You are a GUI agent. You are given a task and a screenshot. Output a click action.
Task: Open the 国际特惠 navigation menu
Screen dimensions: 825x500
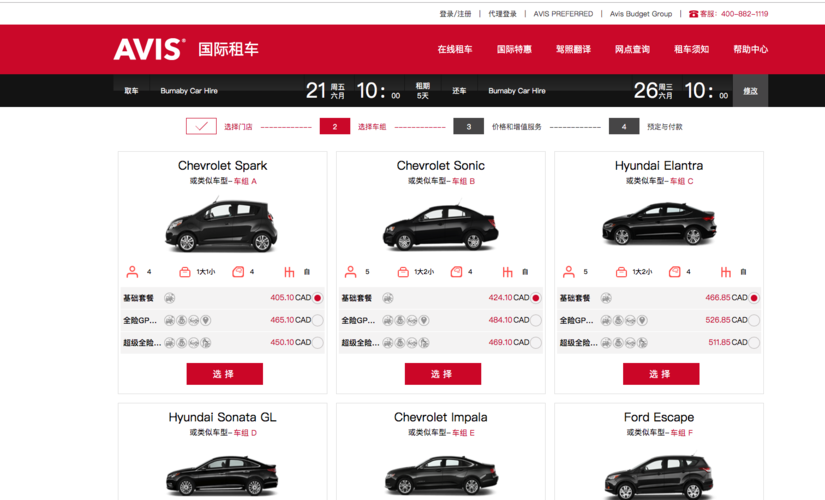(x=514, y=49)
